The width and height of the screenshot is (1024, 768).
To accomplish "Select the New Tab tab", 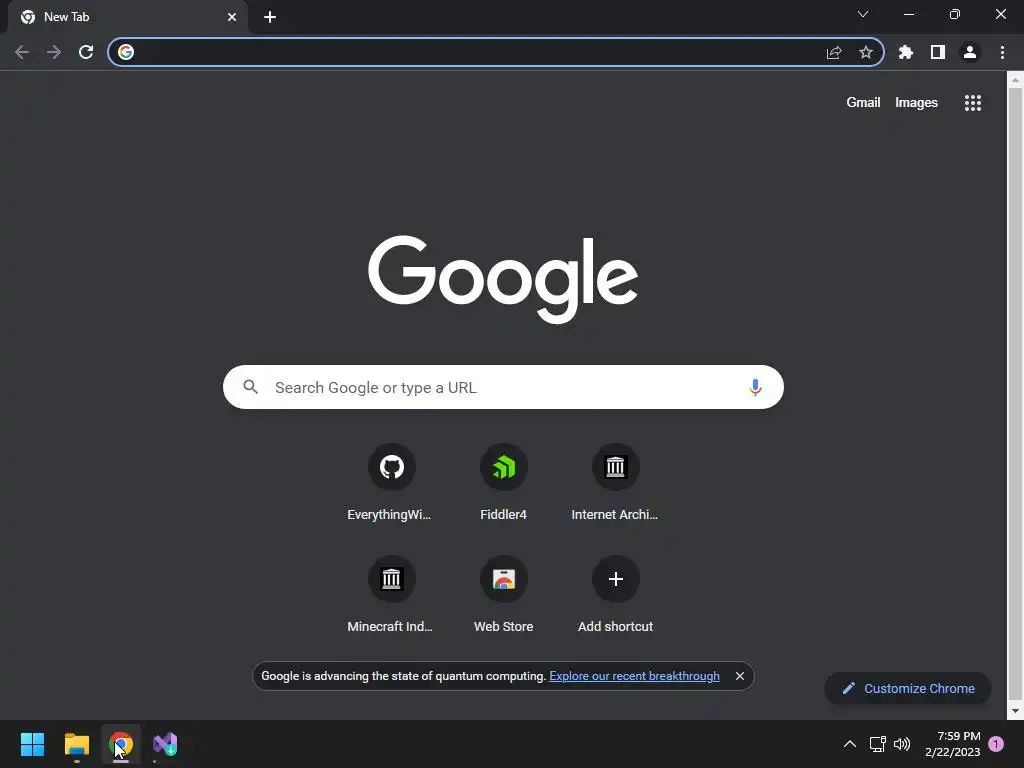I will tap(127, 17).
